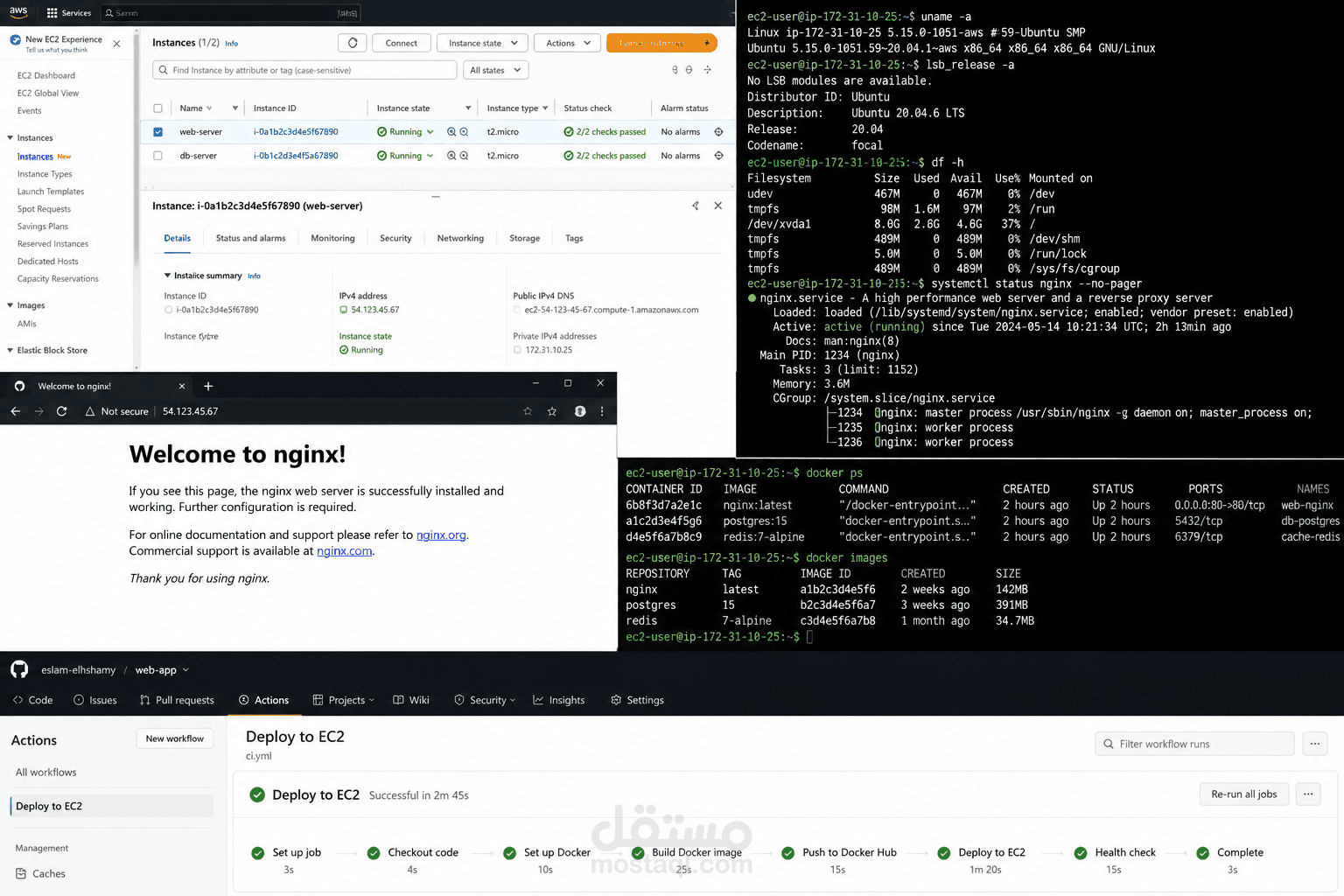Open the Networking tab of the instance

coord(460,238)
